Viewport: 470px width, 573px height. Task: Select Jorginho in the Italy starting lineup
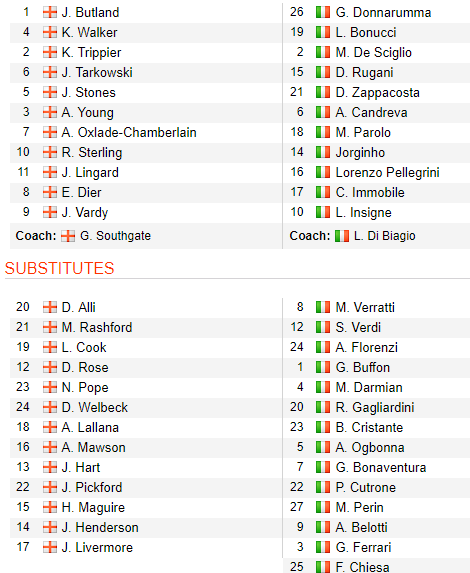pos(360,152)
